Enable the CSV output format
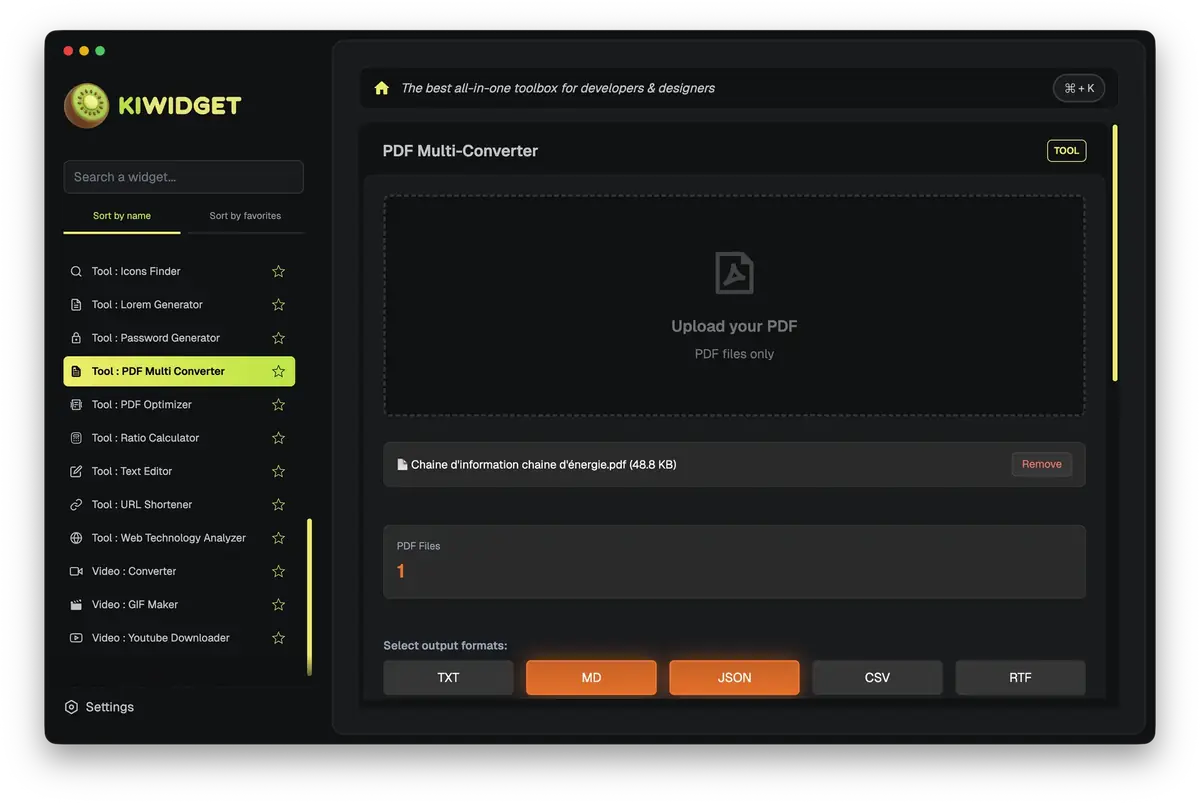Image resolution: width=1200 pixels, height=803 pixels. tap(877, 677)
